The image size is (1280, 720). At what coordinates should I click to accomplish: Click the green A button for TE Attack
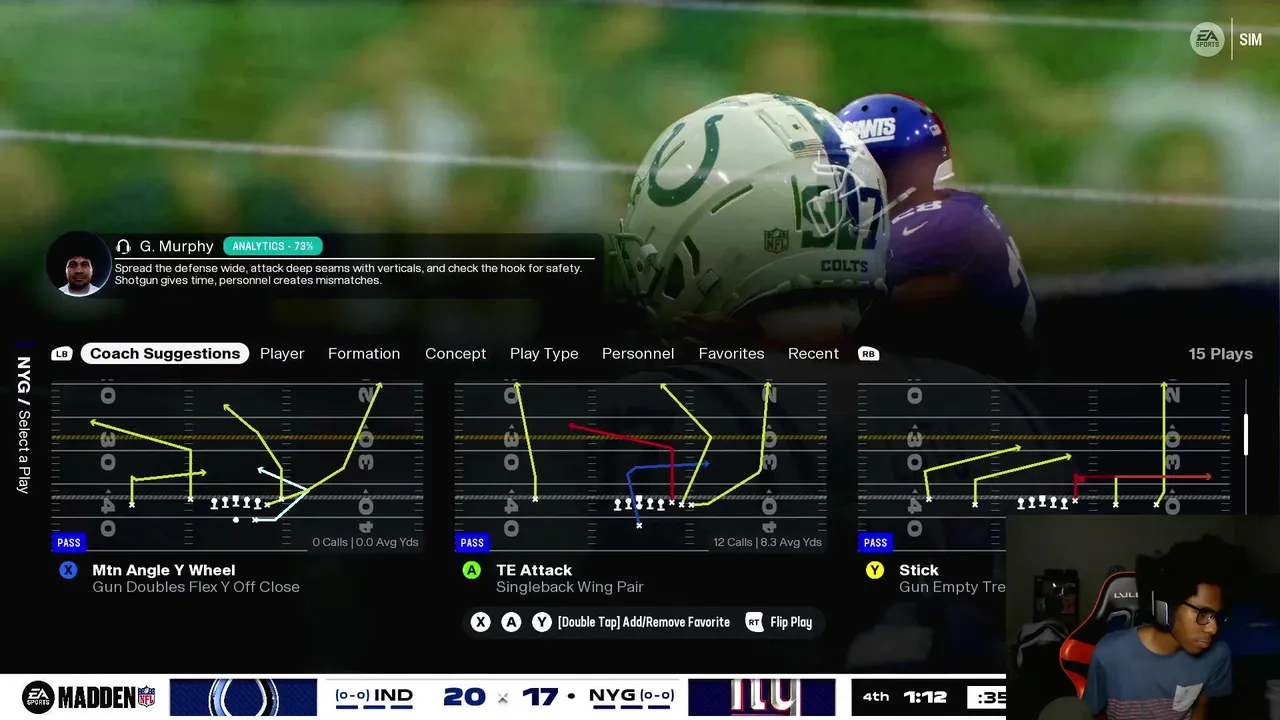coord(471,570)
